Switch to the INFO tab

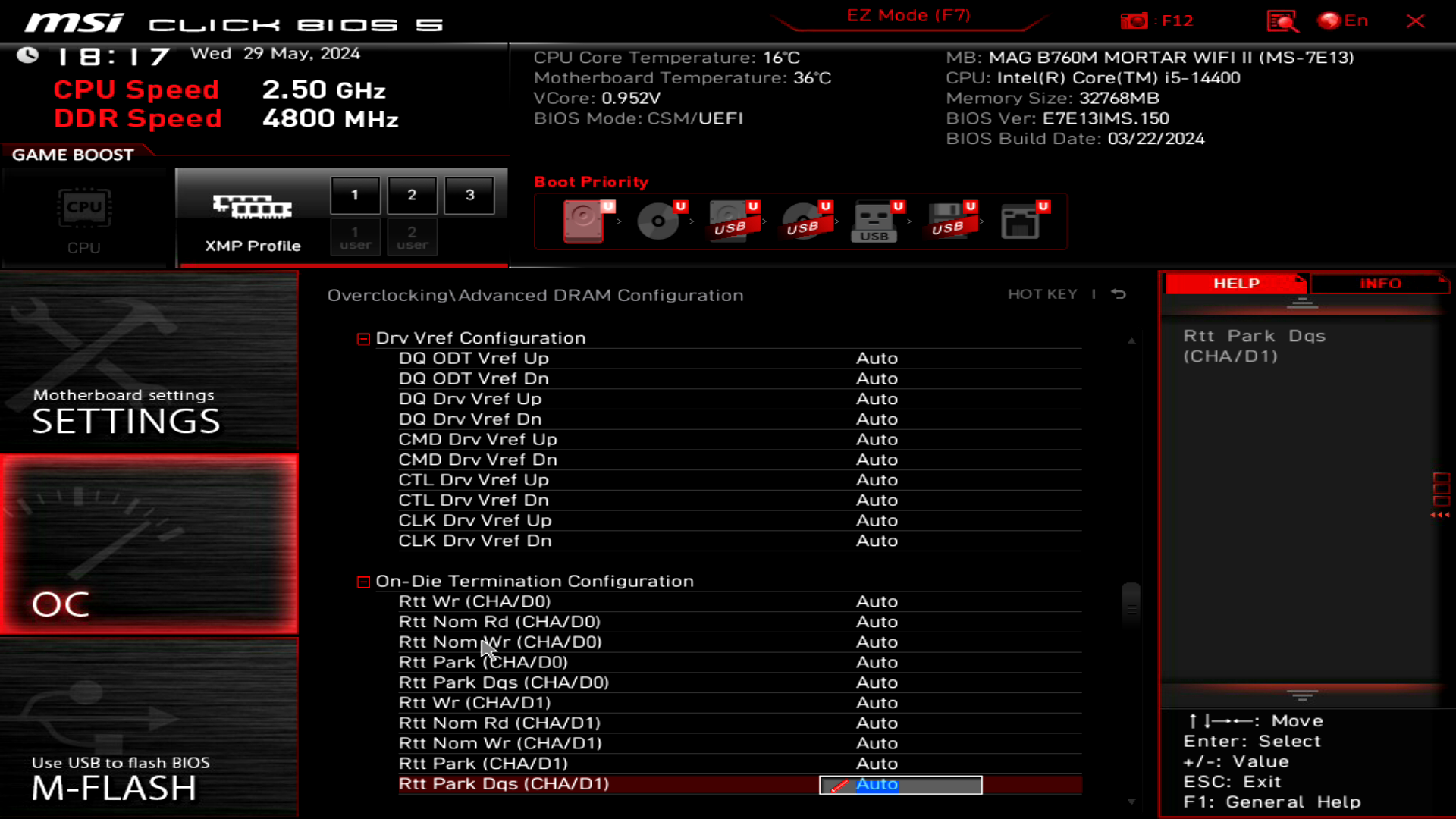pyautogui.click(x=1380, y=284)
